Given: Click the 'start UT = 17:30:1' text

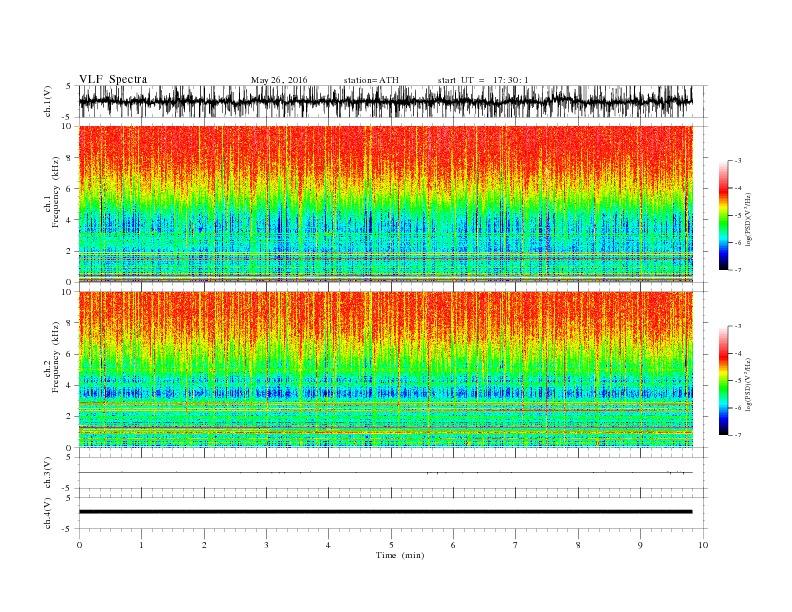Looking at the screenshot, I should click(x=483, y=80).
